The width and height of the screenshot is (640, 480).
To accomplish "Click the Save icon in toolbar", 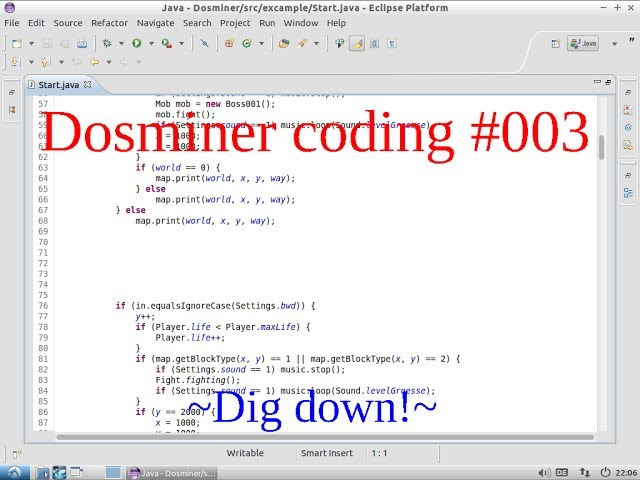I will [47, 43].
